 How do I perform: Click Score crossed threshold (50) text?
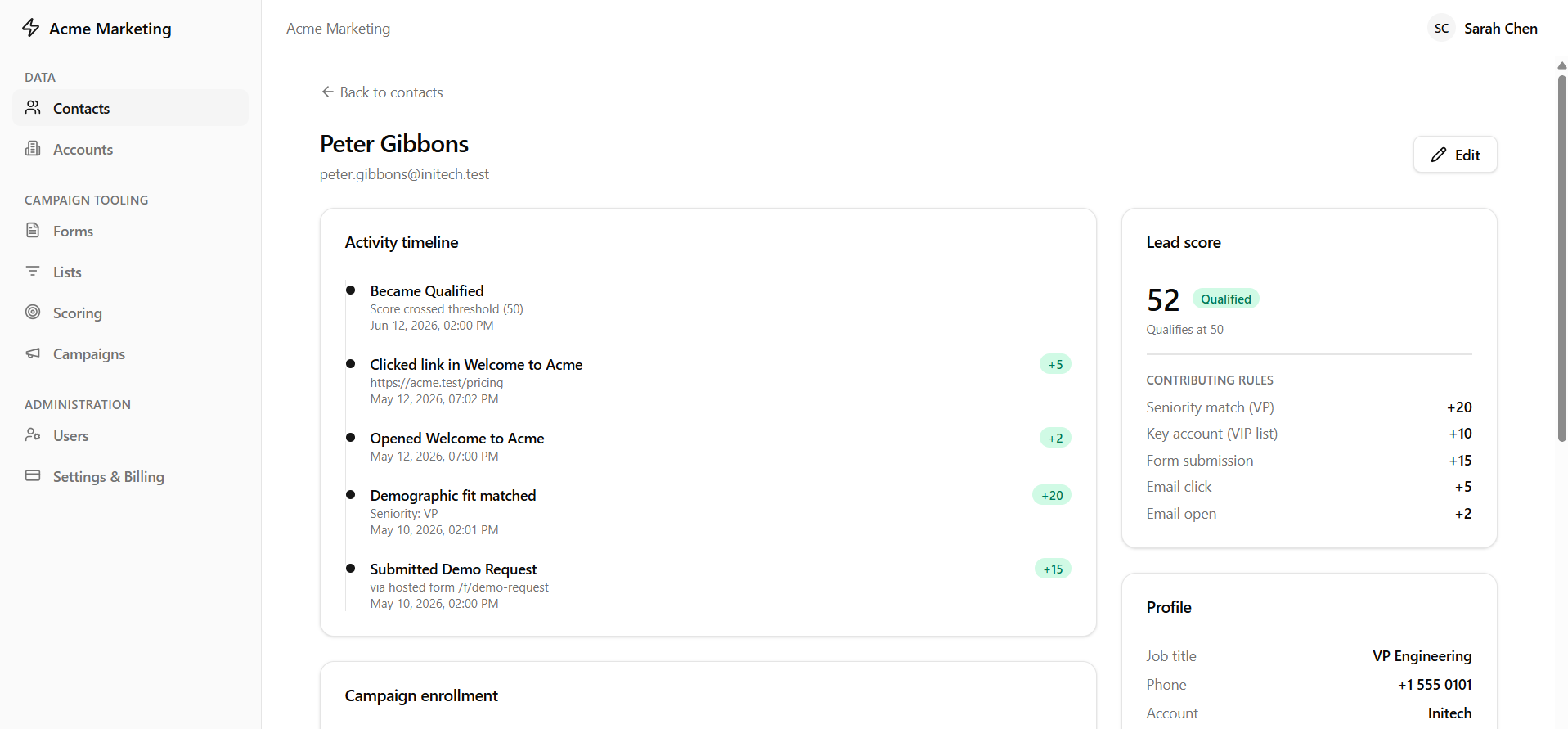pos(446,308)
